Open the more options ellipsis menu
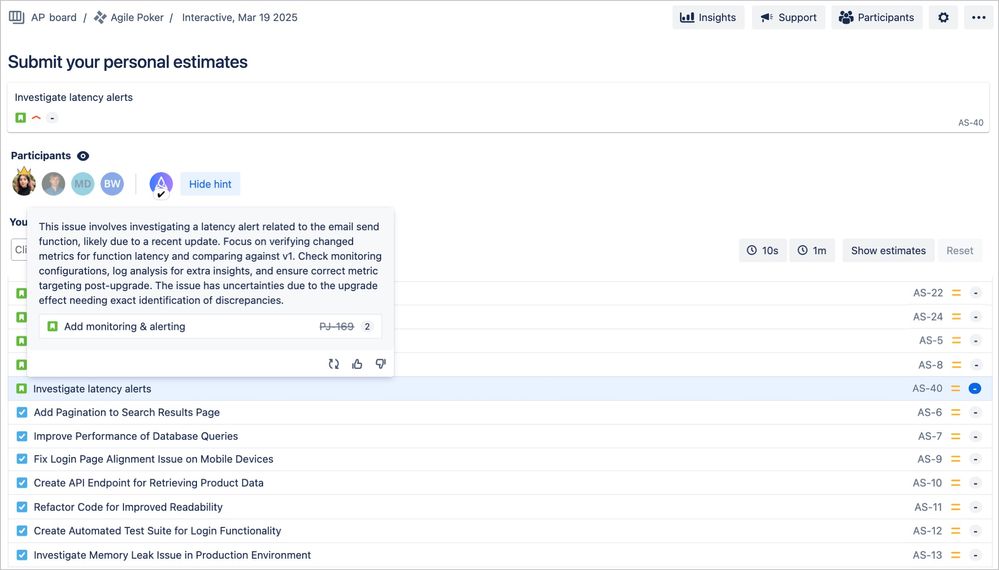Image resolution: width=999 pixels, height=570 pixels. [x=979, y=18]
